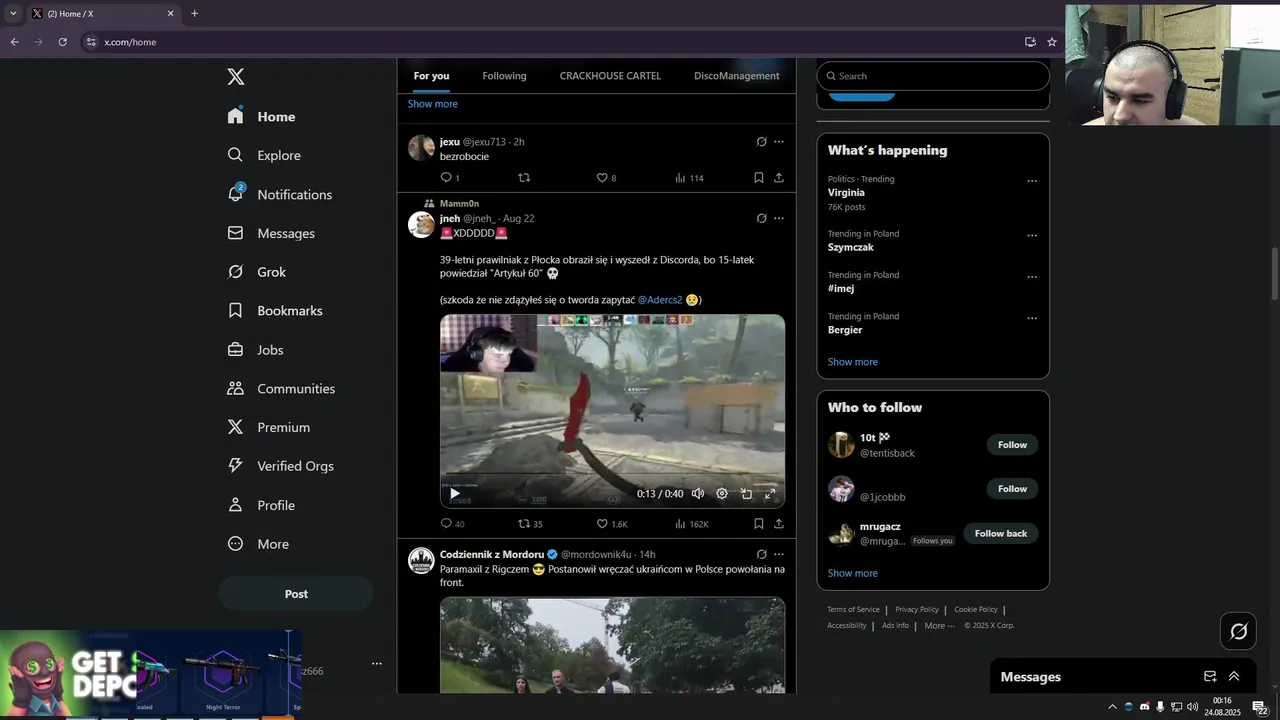The image size is (1280, 720).
Task: Switch to DiscoManagement tab
Action: tap(737, 76)
